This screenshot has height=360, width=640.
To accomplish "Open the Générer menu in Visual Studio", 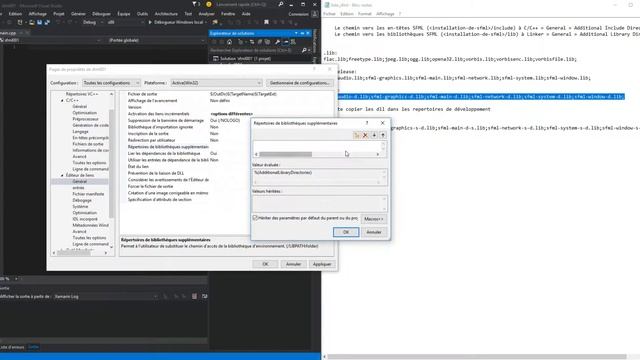I will 78,14.
